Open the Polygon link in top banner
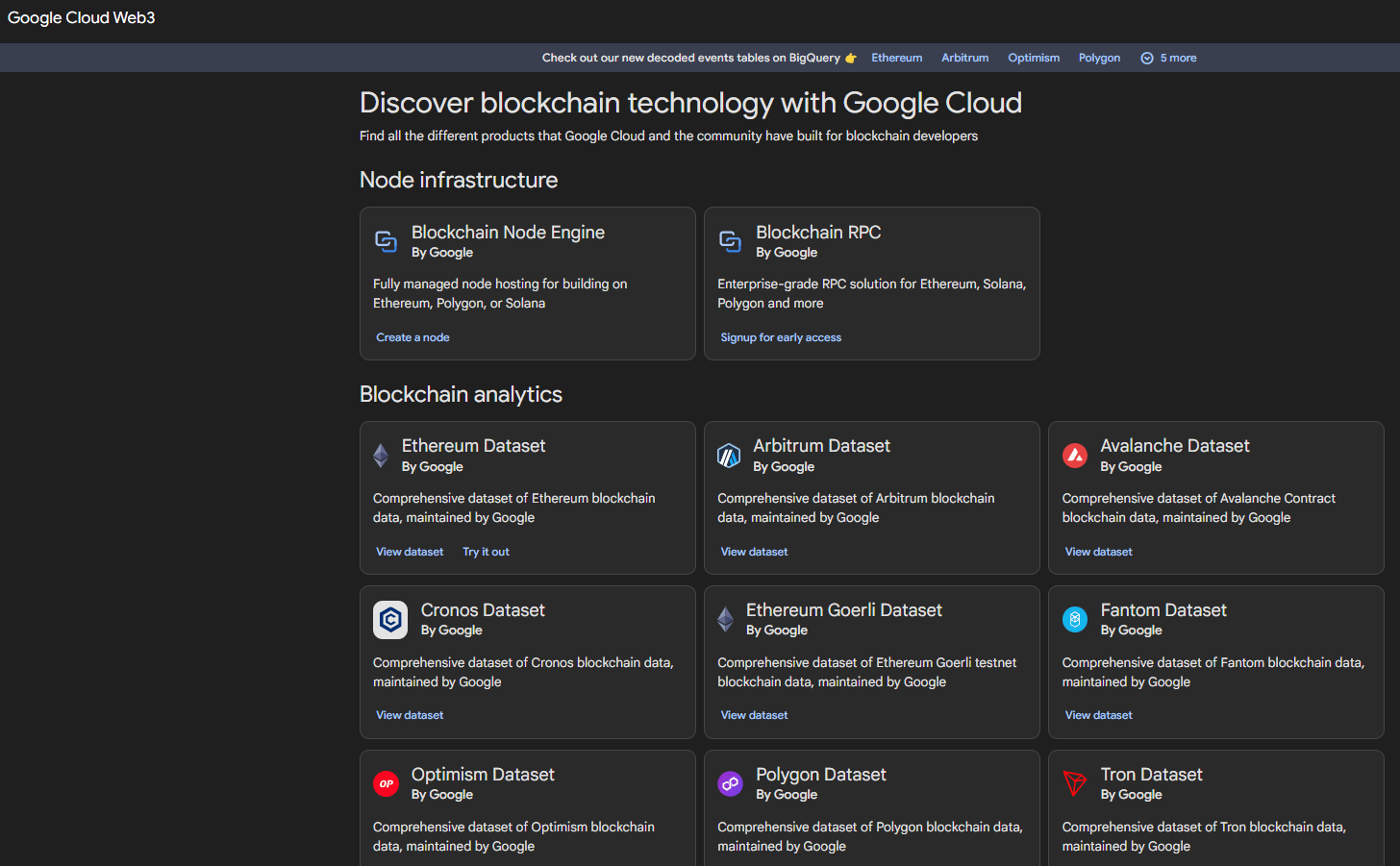Image resolution: width=1400 pixels, height=866 pixels. [x=1099, y=58]
